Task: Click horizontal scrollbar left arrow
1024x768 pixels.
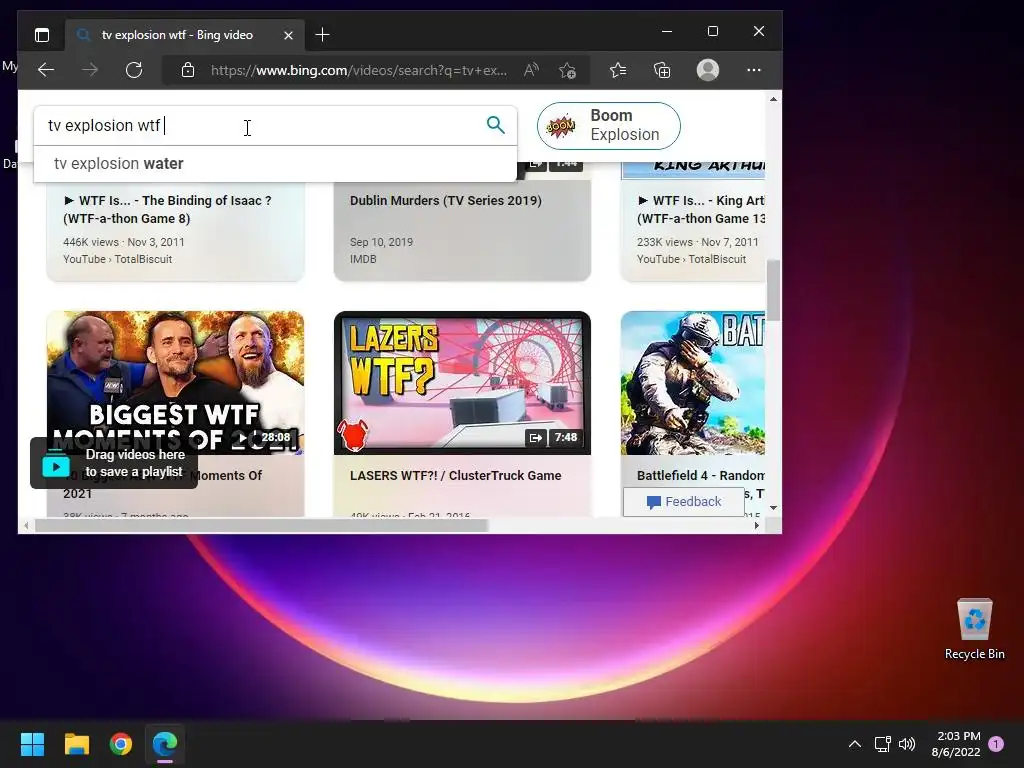Action: [26, 526]
